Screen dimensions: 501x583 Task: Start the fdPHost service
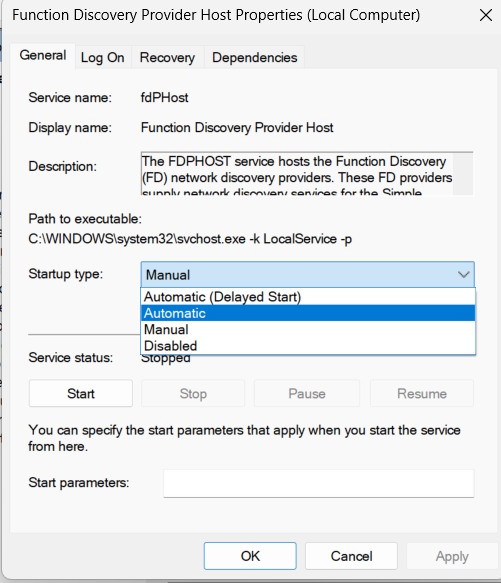pyautogui.click(x=81, y=393)
